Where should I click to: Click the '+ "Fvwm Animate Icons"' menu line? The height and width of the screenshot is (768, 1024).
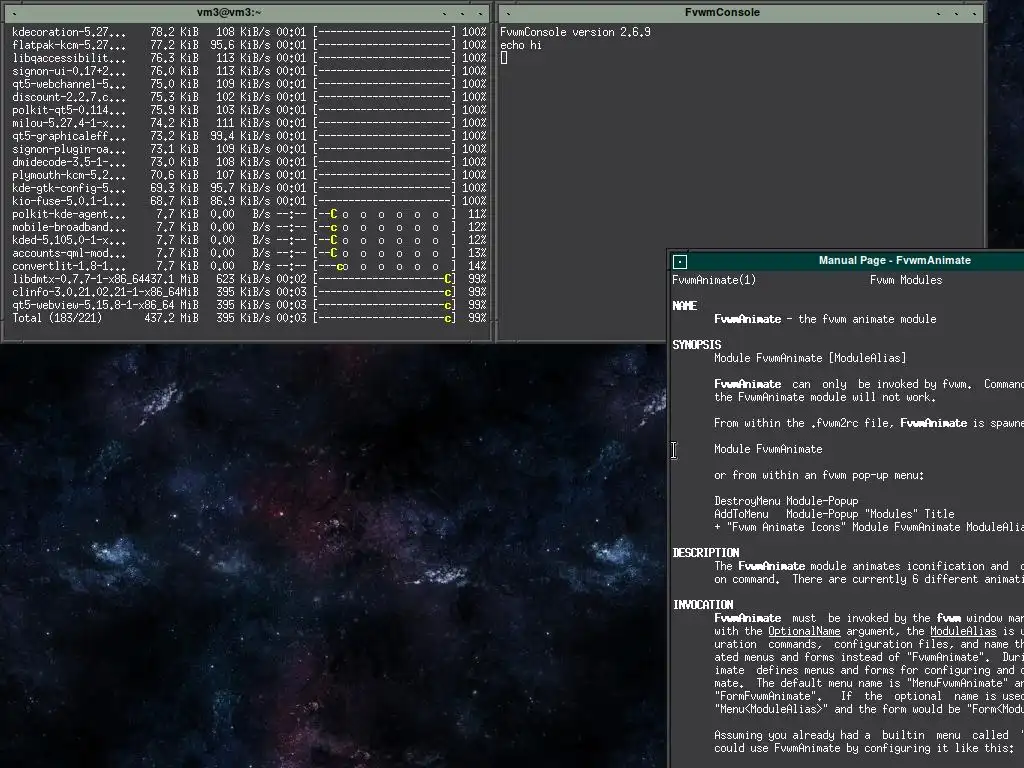pyautogui.click(x=869, y=527)
